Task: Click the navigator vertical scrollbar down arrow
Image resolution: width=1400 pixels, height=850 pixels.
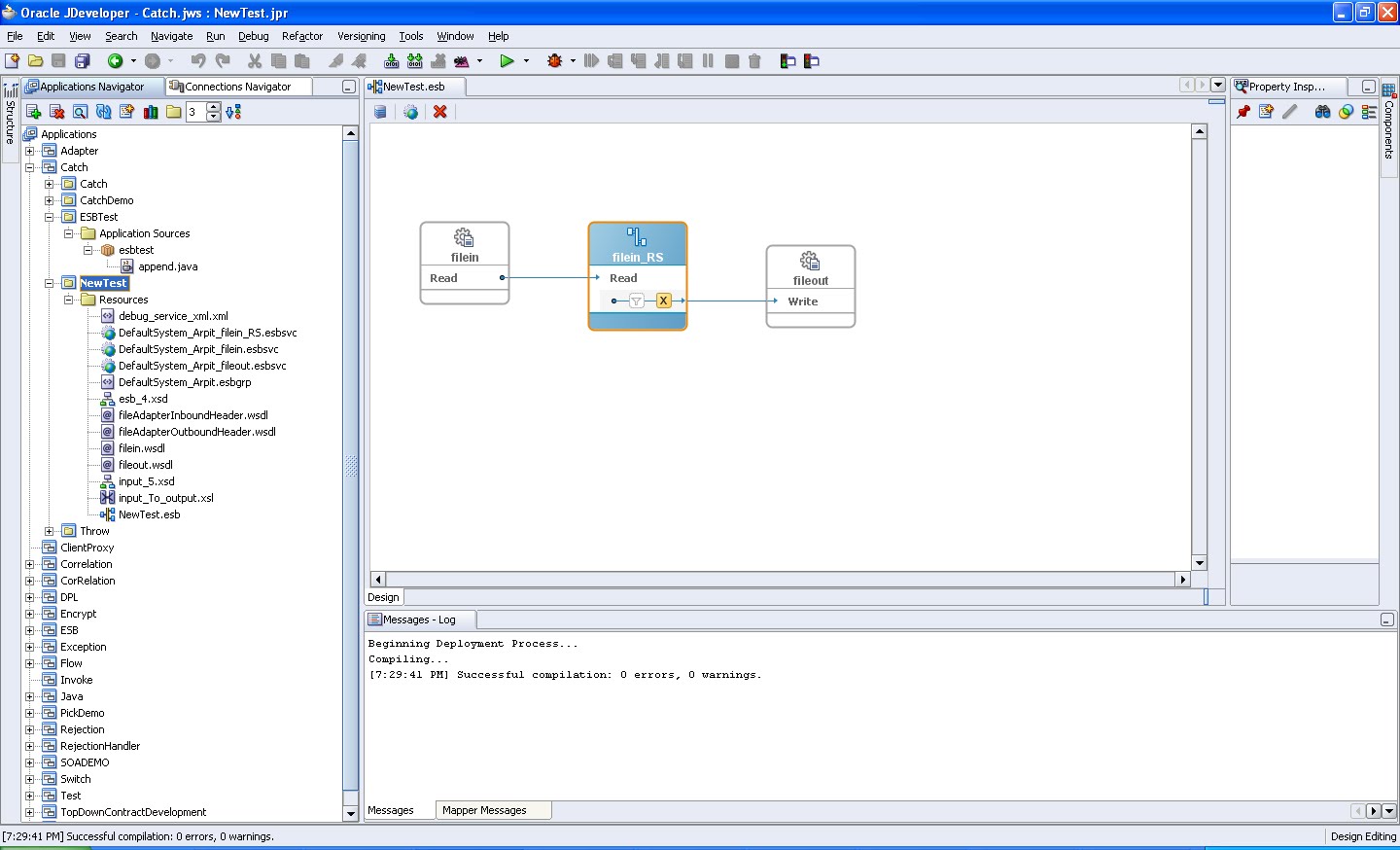Action: [x=351, y=813]
